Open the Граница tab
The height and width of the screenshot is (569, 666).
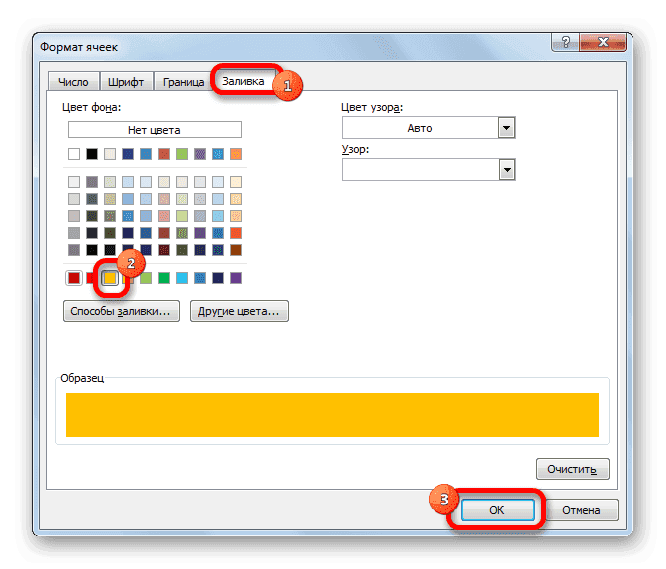tap(183, 82)
